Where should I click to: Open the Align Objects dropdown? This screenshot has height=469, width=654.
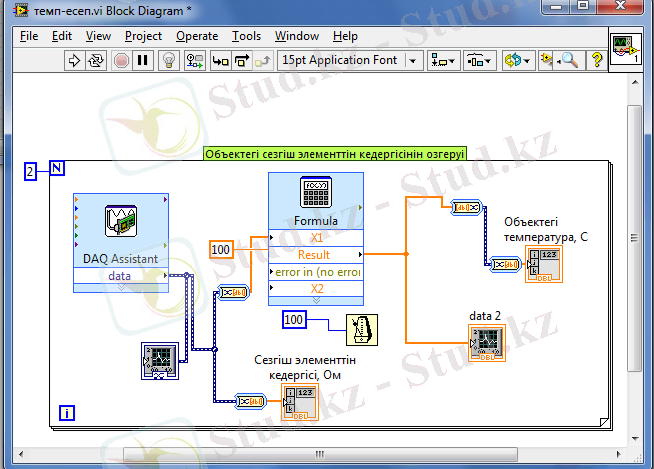point(443,60)
